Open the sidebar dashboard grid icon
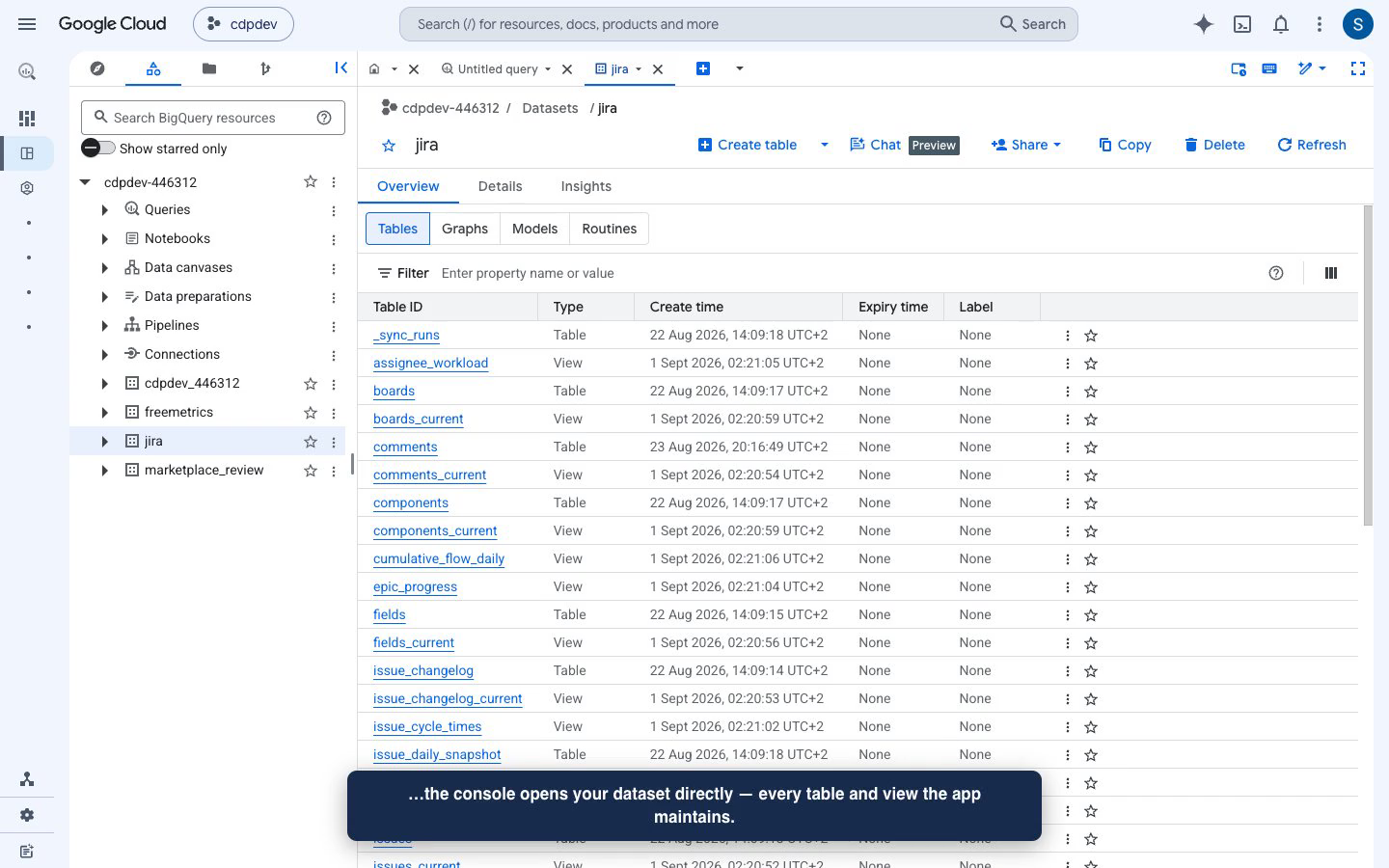 (x=27, y=118)
